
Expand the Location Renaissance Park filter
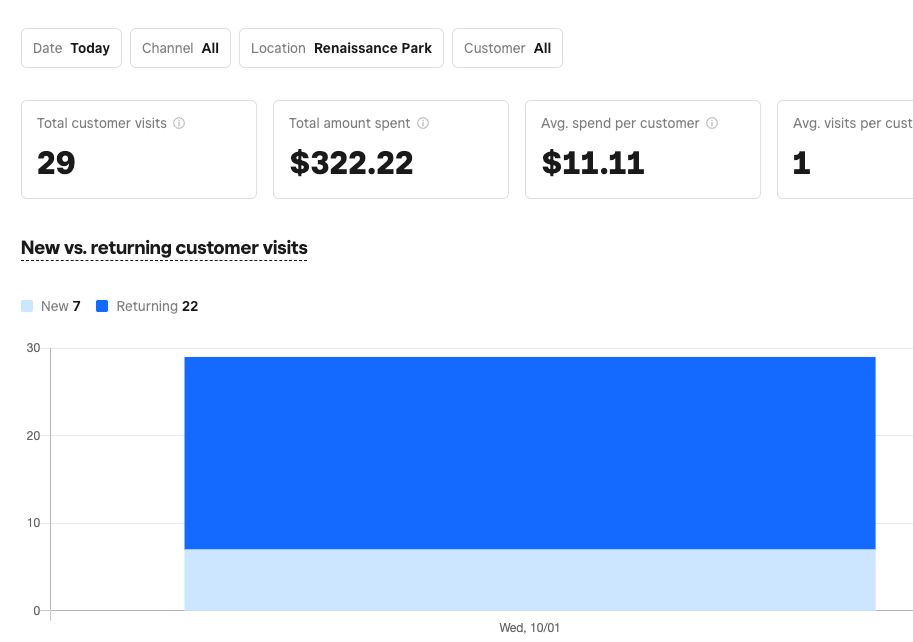coord(341,48)
